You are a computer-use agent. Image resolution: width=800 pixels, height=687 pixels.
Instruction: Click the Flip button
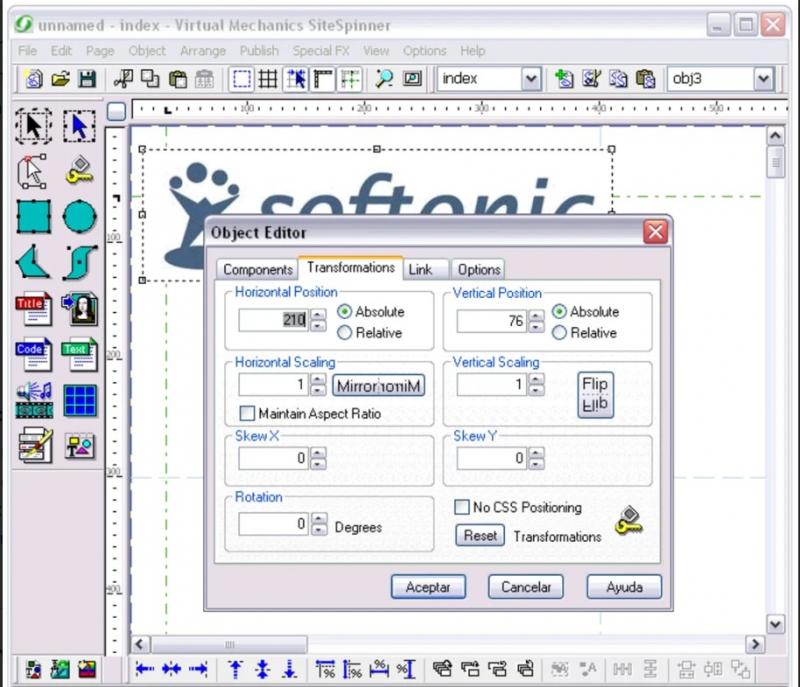595,395
